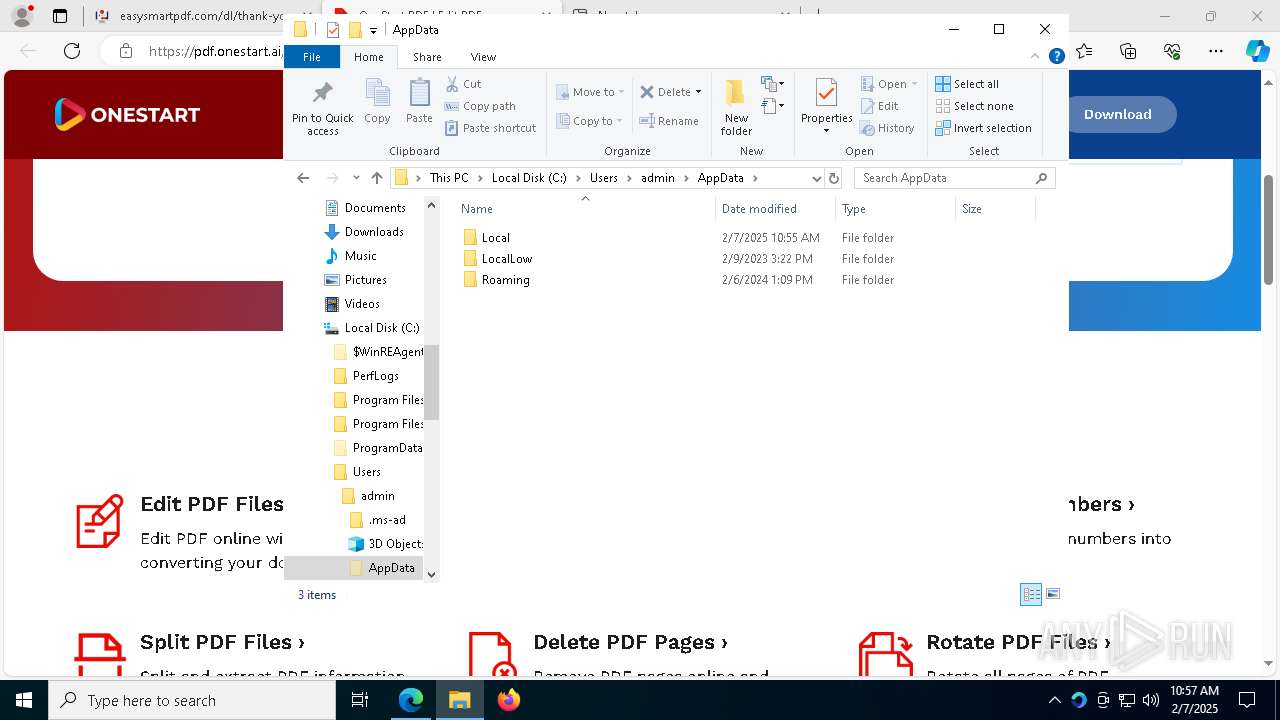Select Users folder in tree
Viewport: 1280px width, 720px height.
tap(357, 472)
